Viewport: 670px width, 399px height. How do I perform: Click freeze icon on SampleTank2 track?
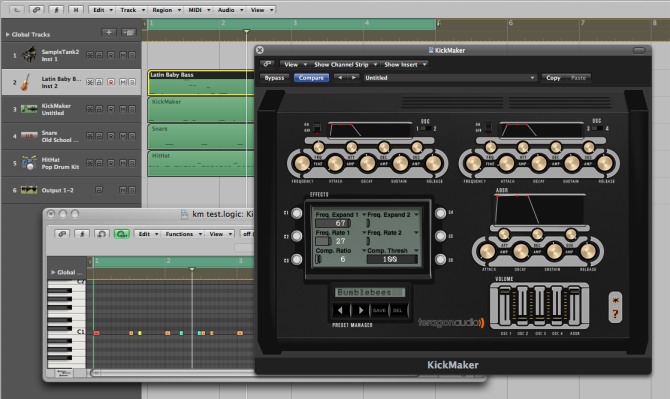point(90,55)
